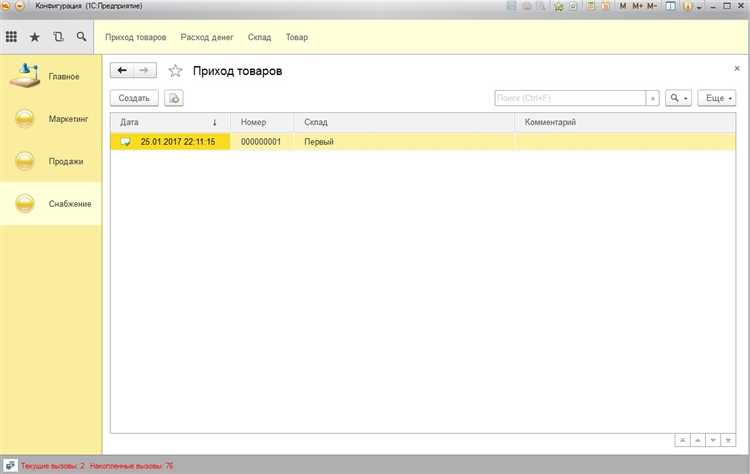This screenshot has height=474, width=750.
Task: Click the Склад column header
Action: (404, 122)
